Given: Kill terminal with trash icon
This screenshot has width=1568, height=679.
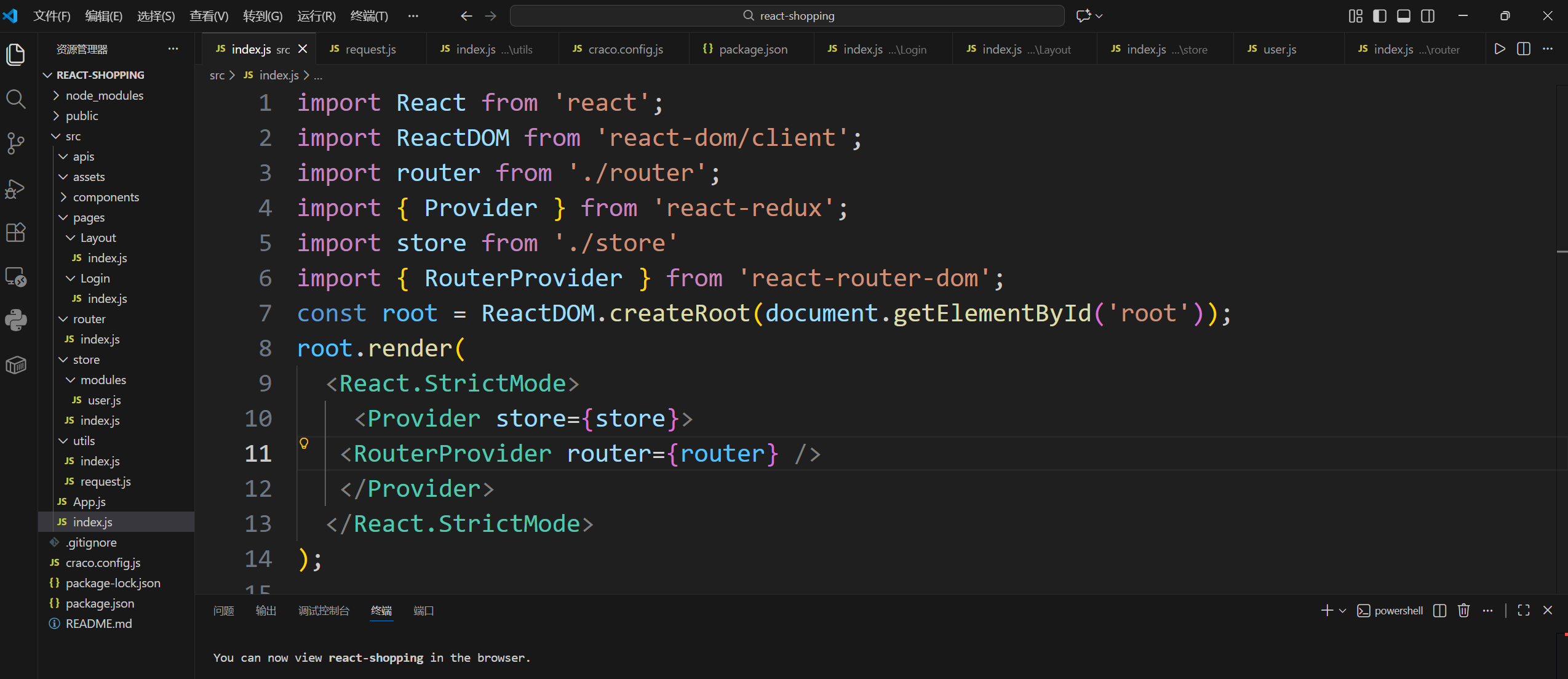Looking at the screenshot, I should [x=1463, y=610].
